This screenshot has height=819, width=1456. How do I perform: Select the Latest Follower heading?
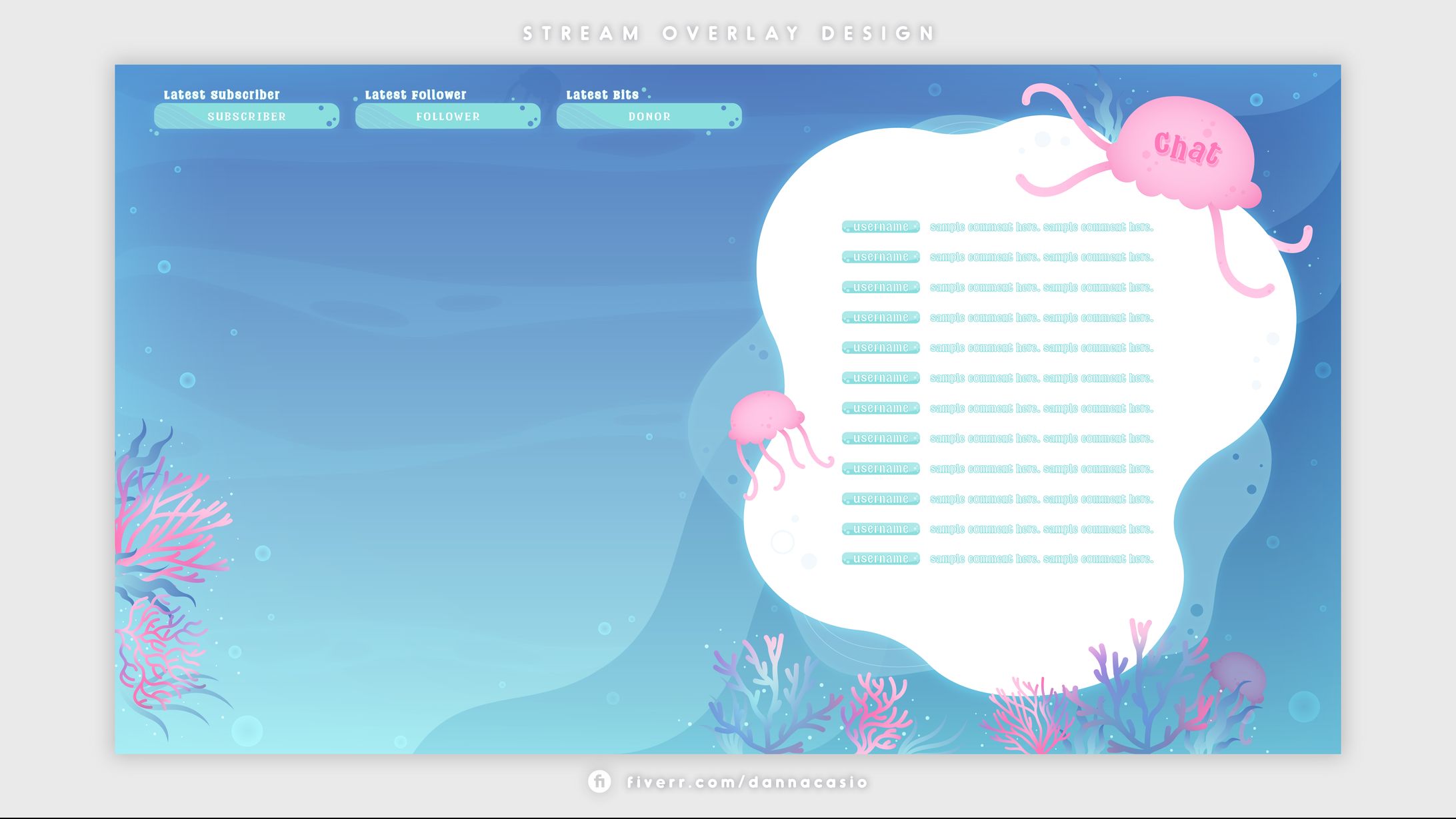(x=415, y=94)
